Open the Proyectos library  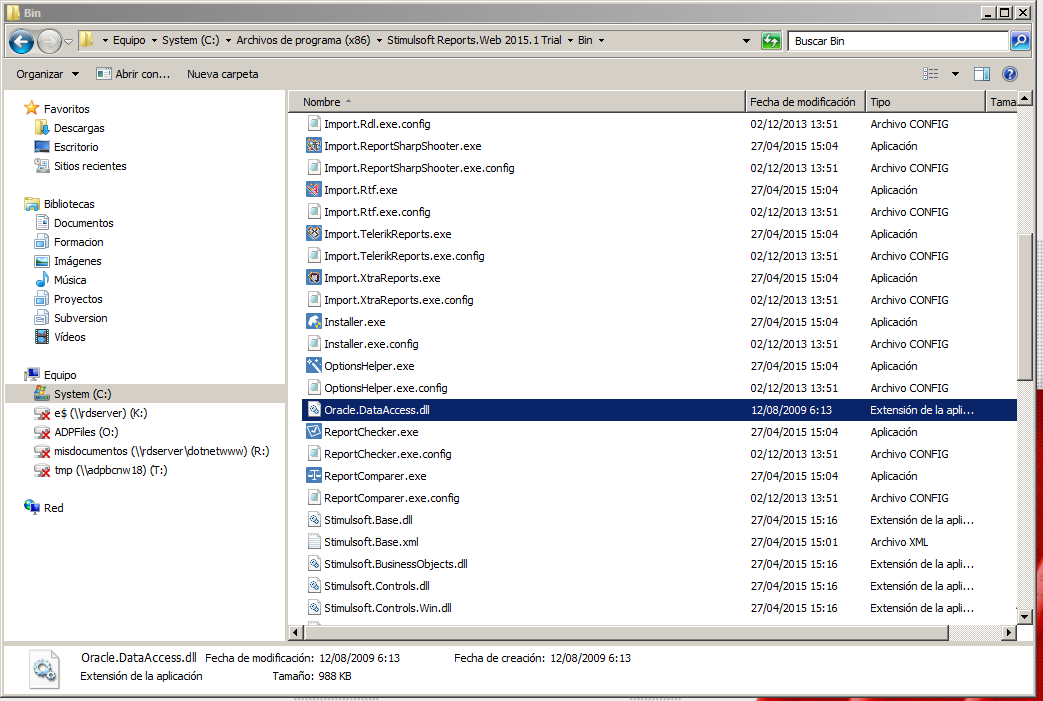(78, 299)
